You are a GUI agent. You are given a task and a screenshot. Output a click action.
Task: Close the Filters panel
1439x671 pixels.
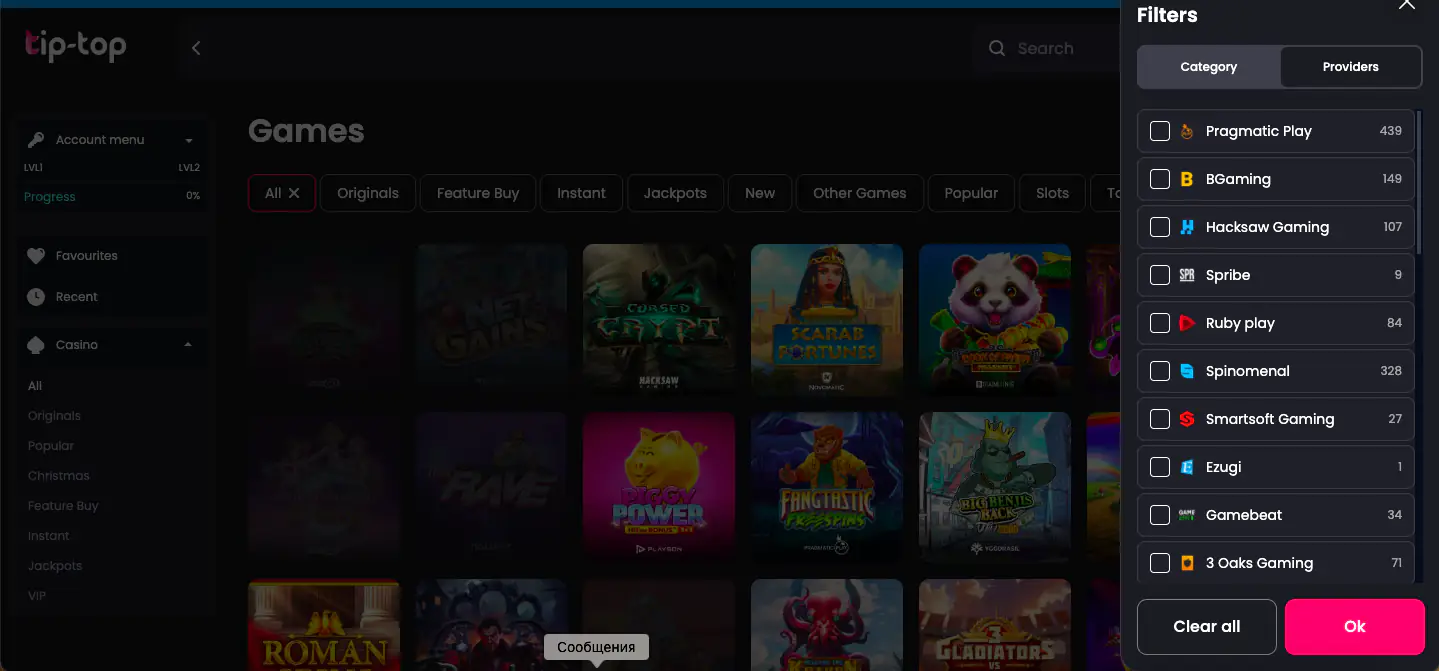[x=1406, y=5]
